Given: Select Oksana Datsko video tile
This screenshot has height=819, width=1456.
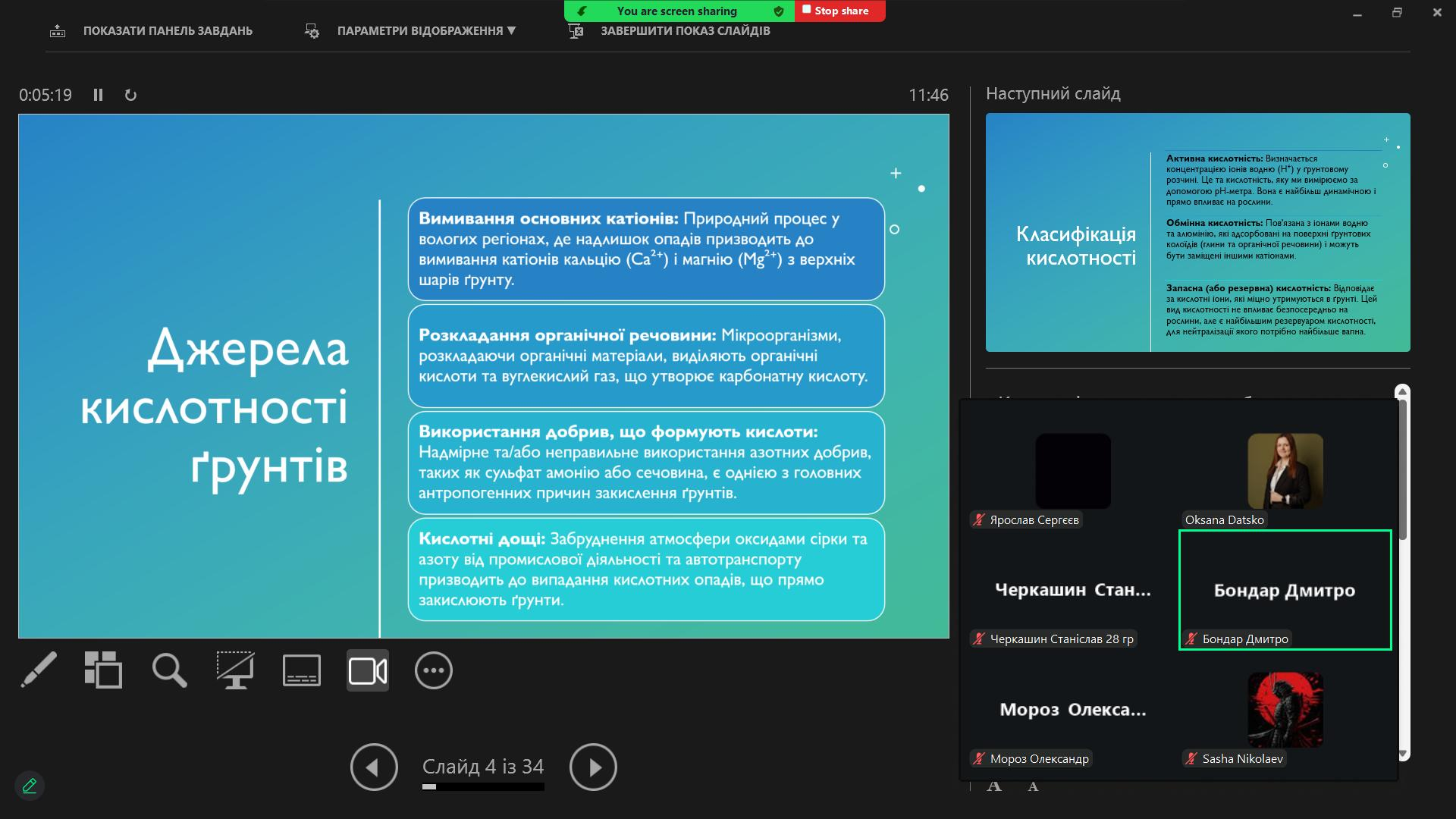Looking at the screenshot, I should click(1285, 472).
